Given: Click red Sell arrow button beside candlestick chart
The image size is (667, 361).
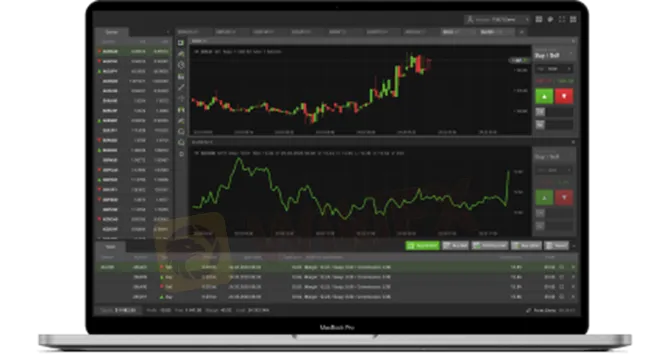Looking at the screenshot, I should (564, 97).
